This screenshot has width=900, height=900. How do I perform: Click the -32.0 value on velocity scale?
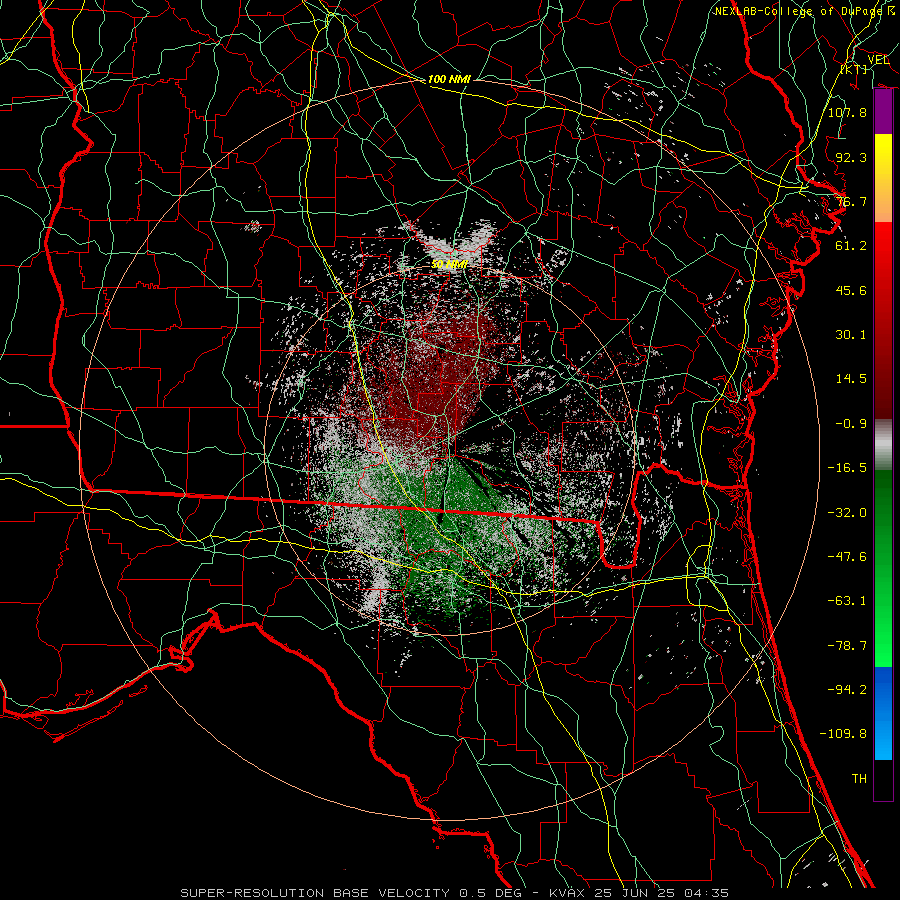click(x=847, y=513)
